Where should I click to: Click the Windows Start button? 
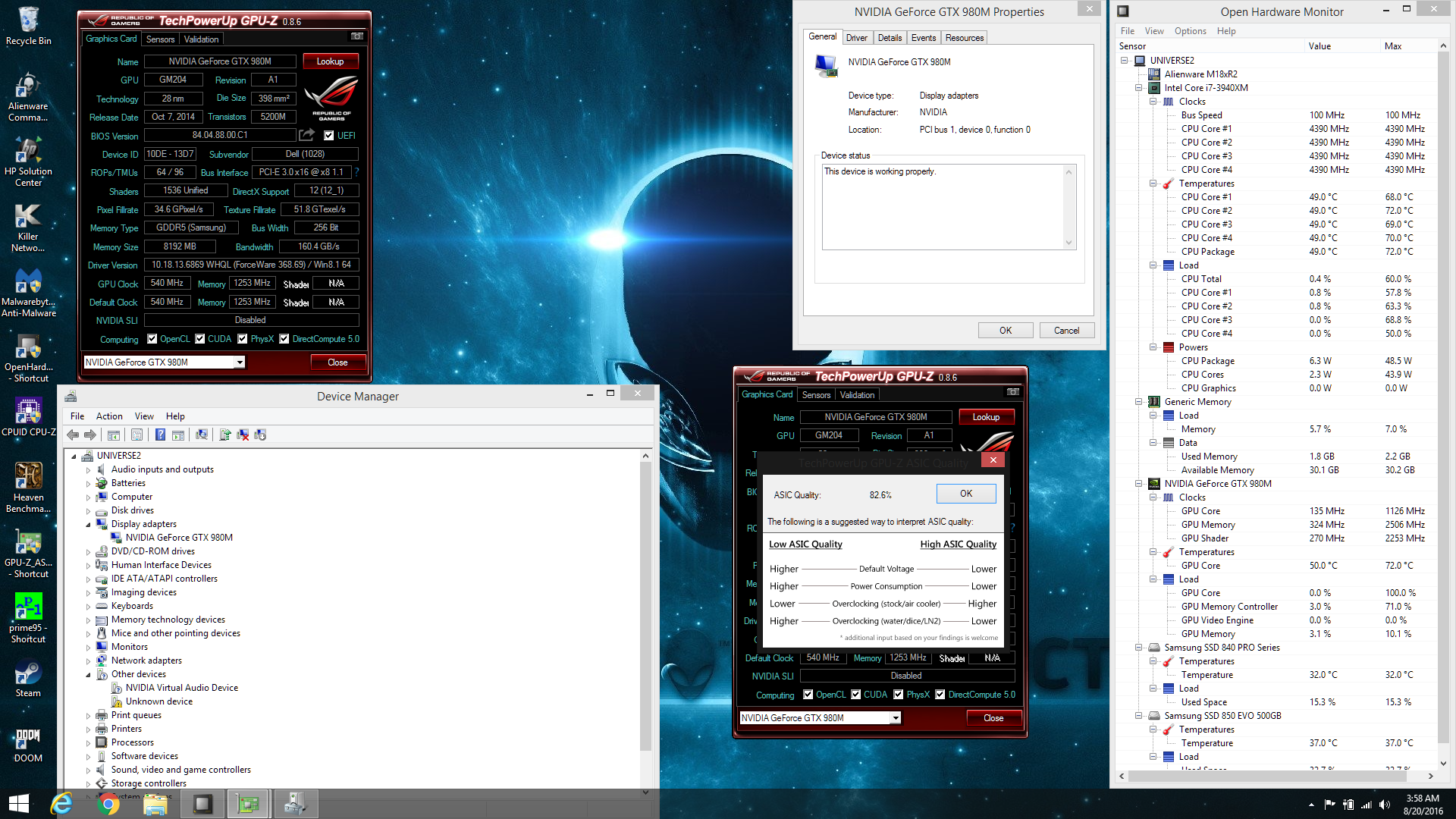click(x=19, y=804)
